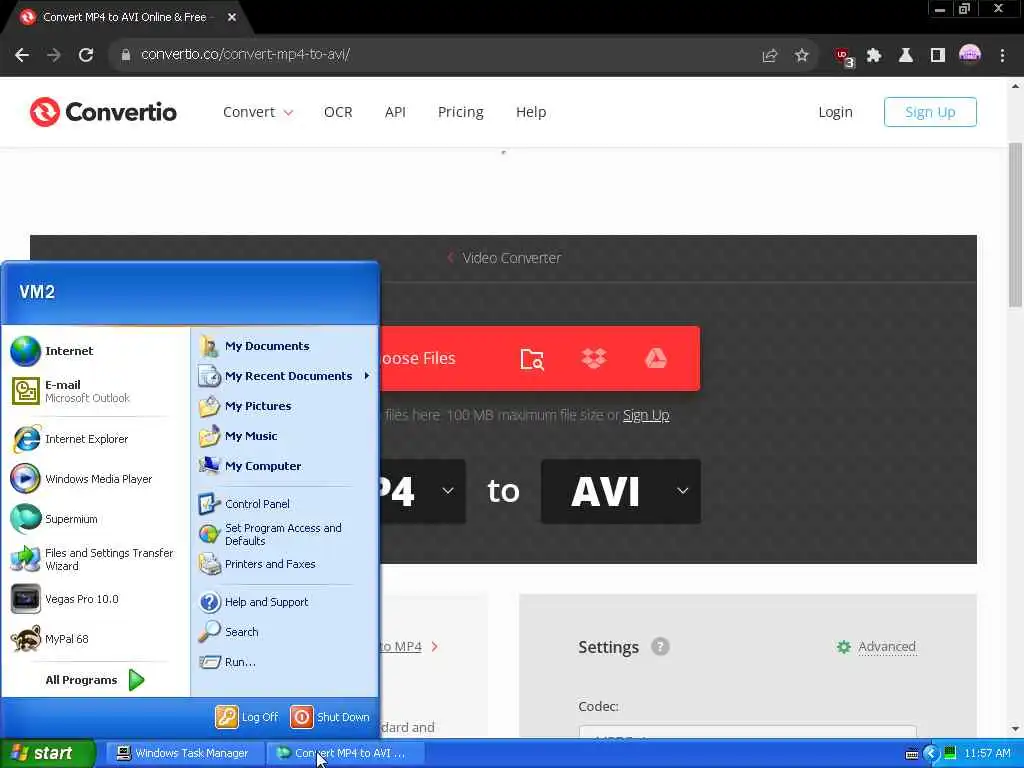
Task: Click the flask labs icon in the toolbar
Action: (x=906, y=56)
